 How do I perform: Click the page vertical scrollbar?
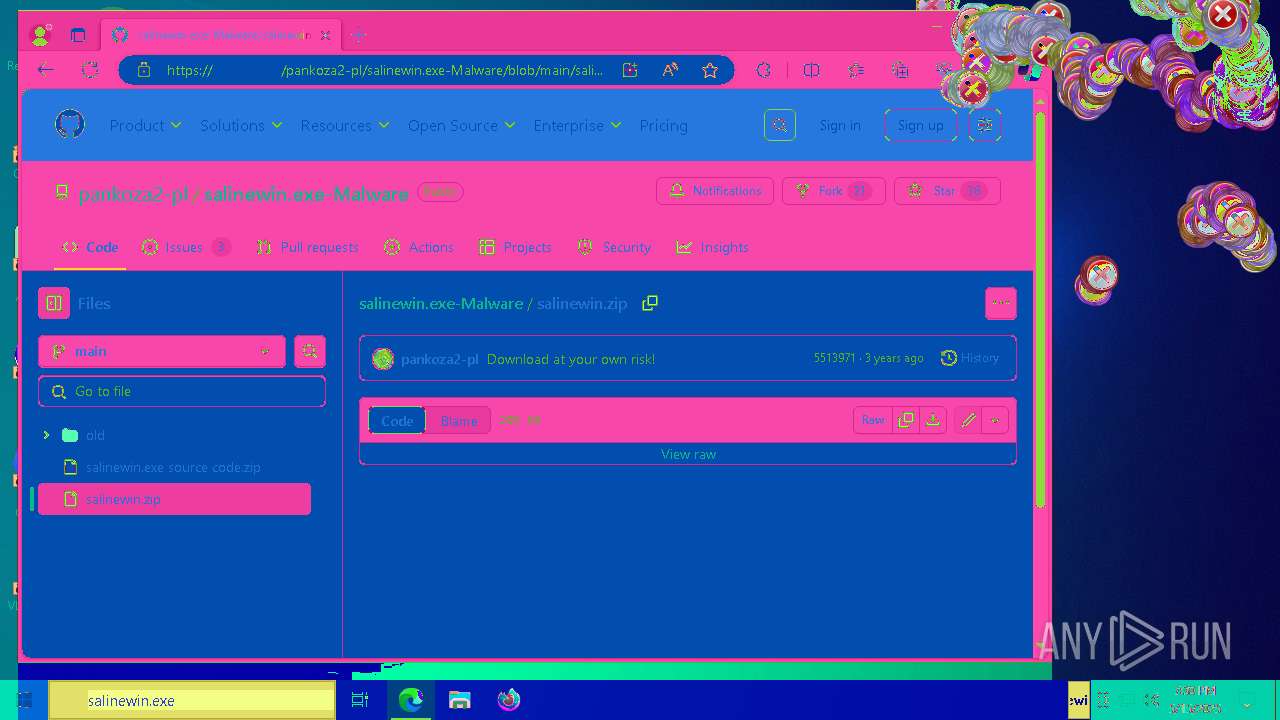(x=1040, y=310)
